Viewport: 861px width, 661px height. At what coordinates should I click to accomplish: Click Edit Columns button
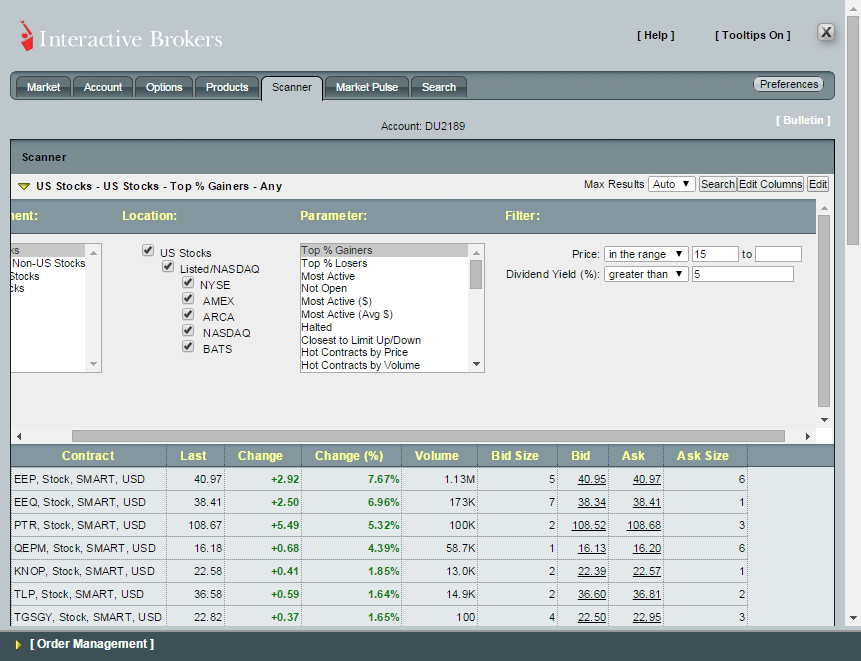pos(770,184)
